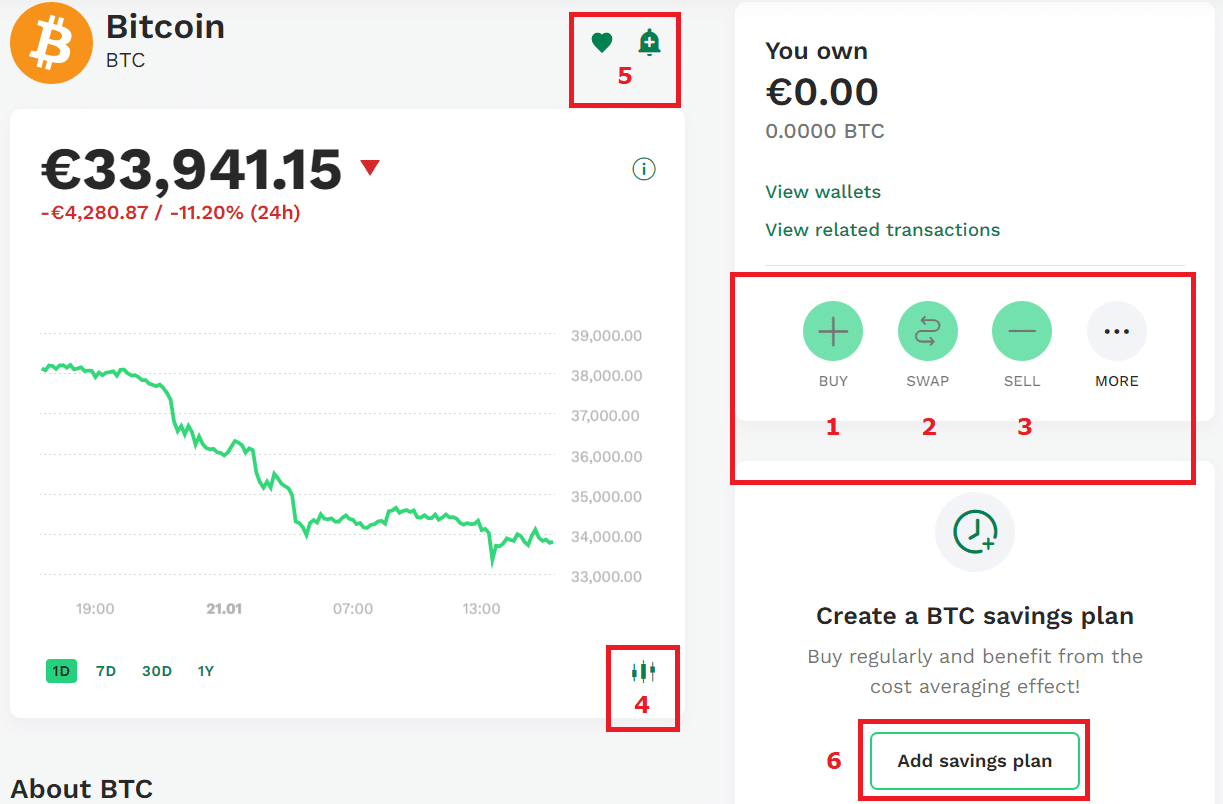Add Bitcoin to favorites with heart icon
Viewport: 1223px width, 804px height.
click(601, 43)
